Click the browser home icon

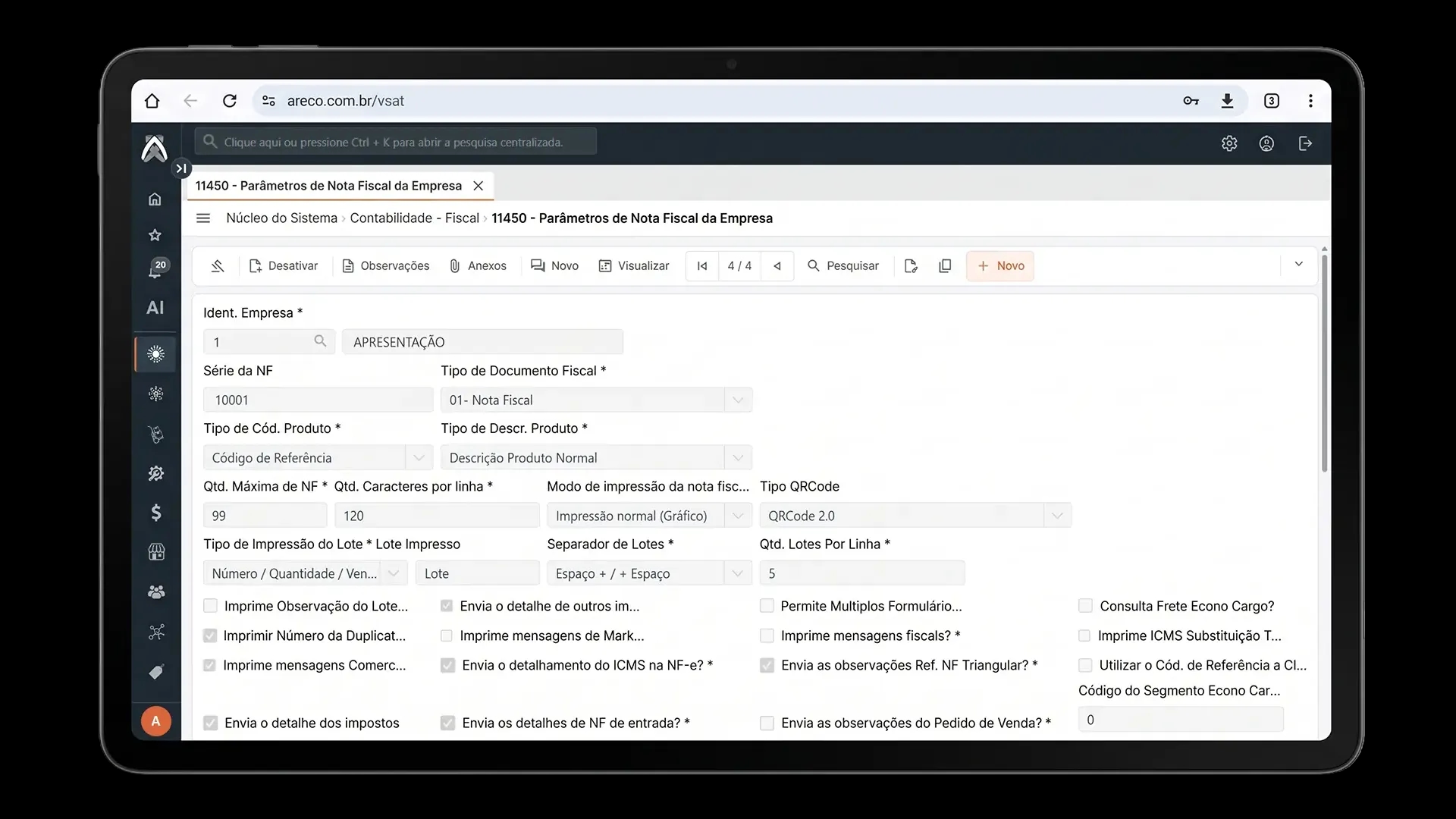tap(152, 101)
